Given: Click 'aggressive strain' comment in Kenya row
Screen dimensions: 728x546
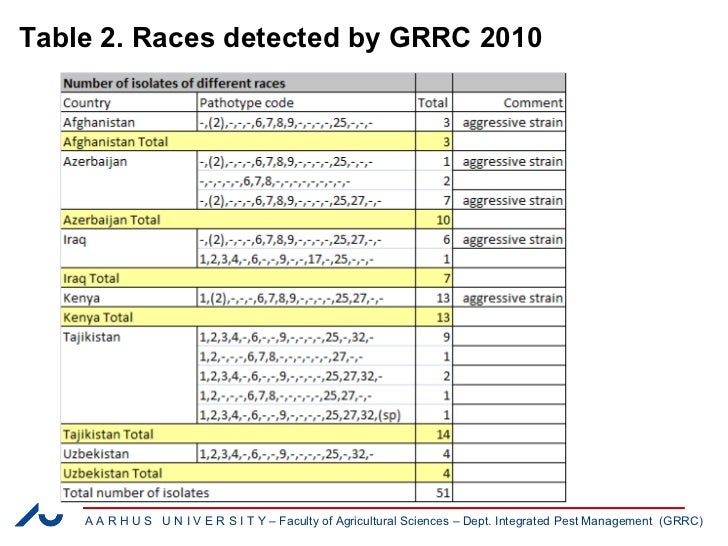Looking at the screenshot, I should click(513, 298).
